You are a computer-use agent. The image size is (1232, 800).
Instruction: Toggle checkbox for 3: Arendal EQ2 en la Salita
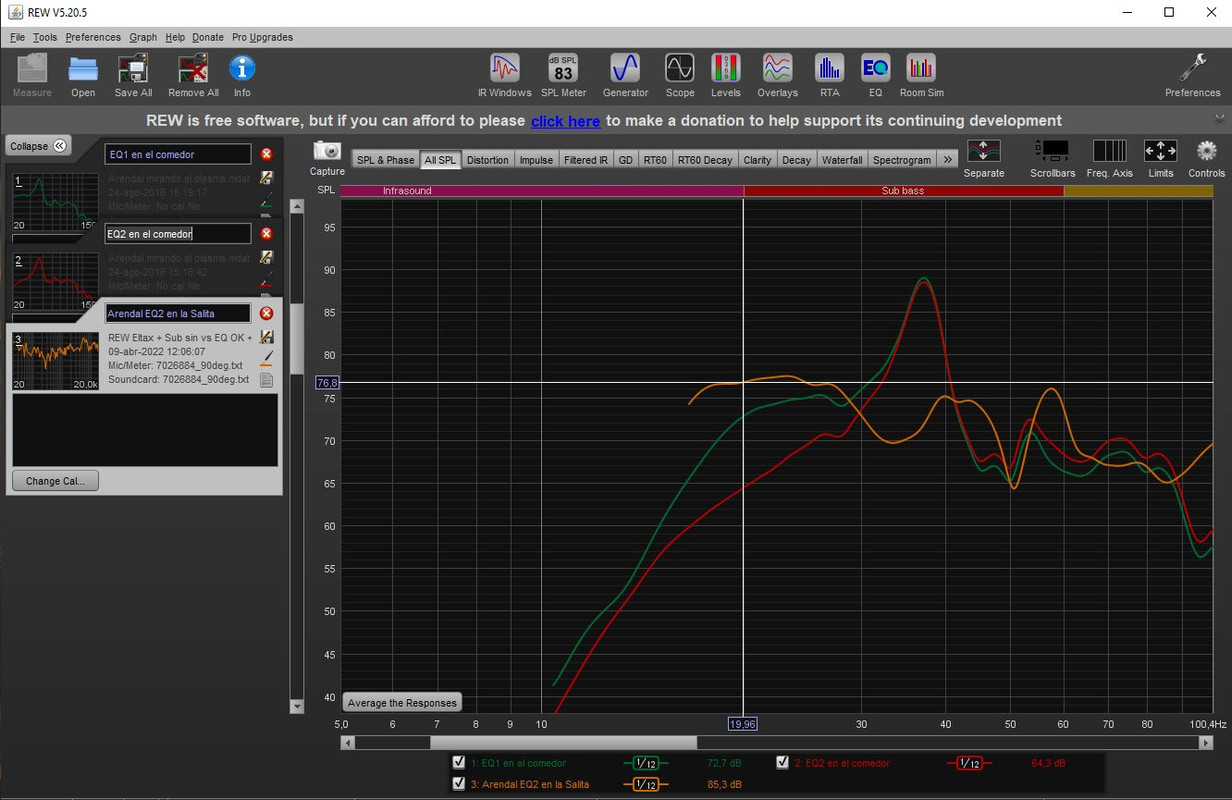[459, 784]
